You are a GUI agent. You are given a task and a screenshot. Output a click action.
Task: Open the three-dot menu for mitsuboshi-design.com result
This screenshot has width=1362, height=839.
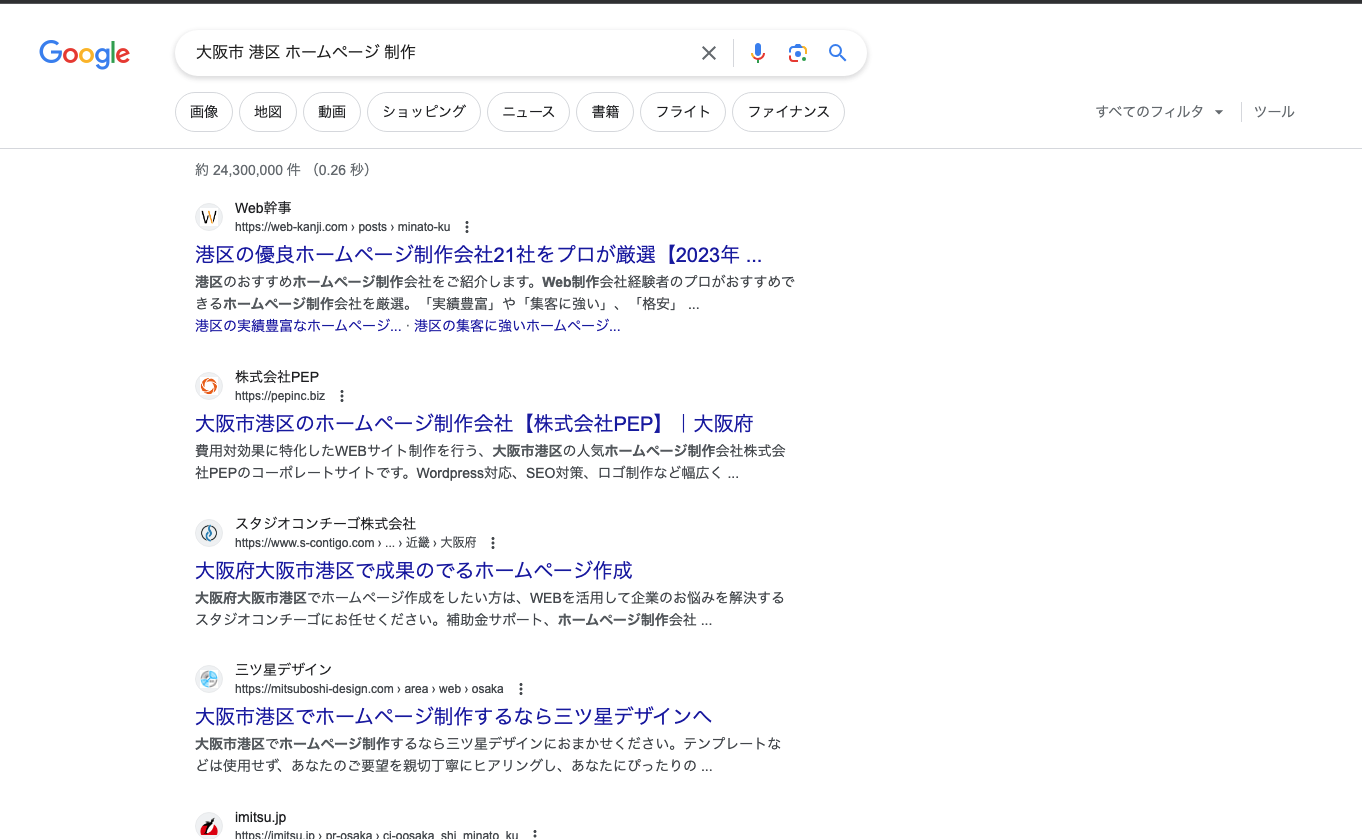[x=521, y=689]
